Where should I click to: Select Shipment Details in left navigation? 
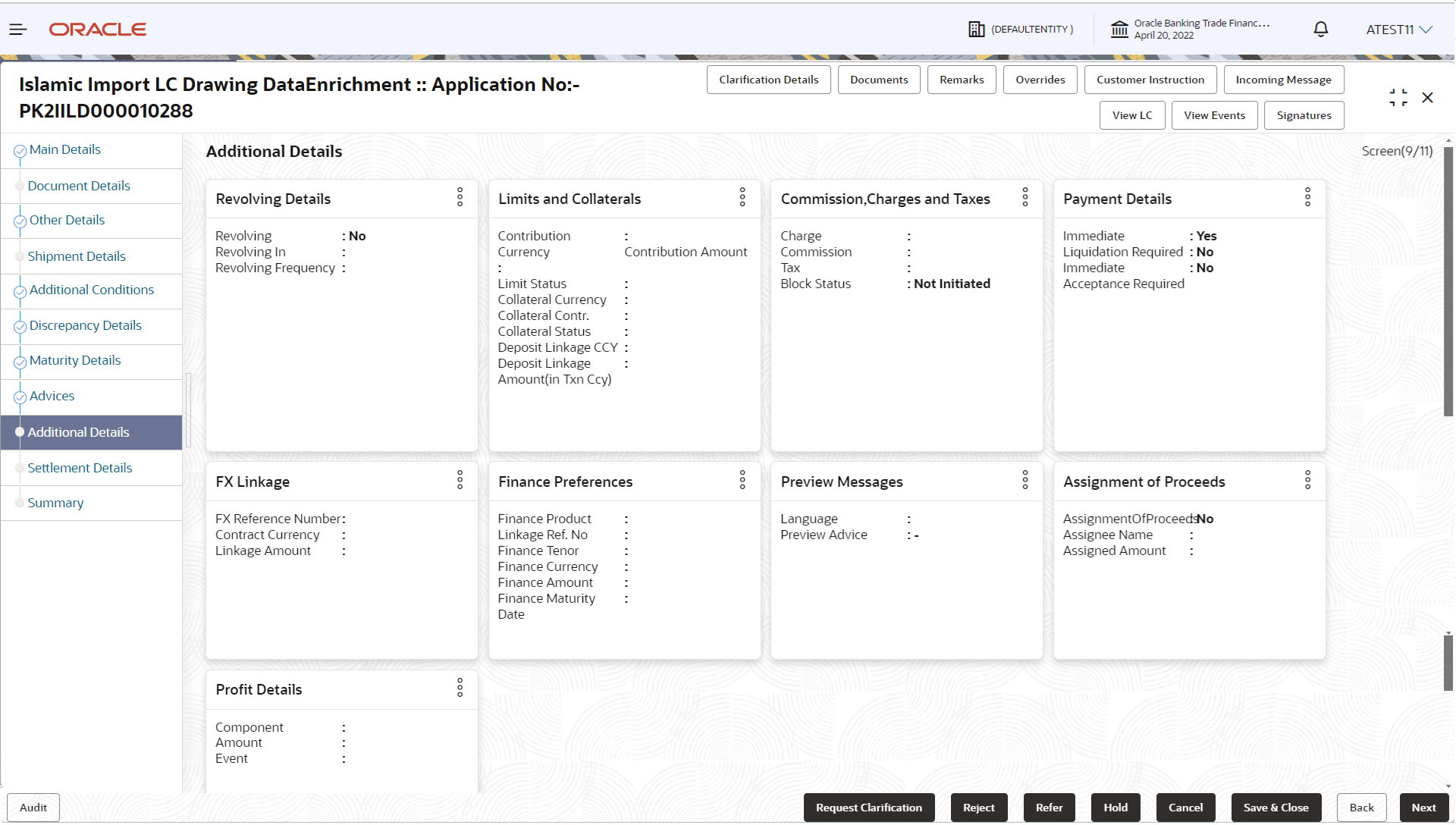(x=77, y=256)
